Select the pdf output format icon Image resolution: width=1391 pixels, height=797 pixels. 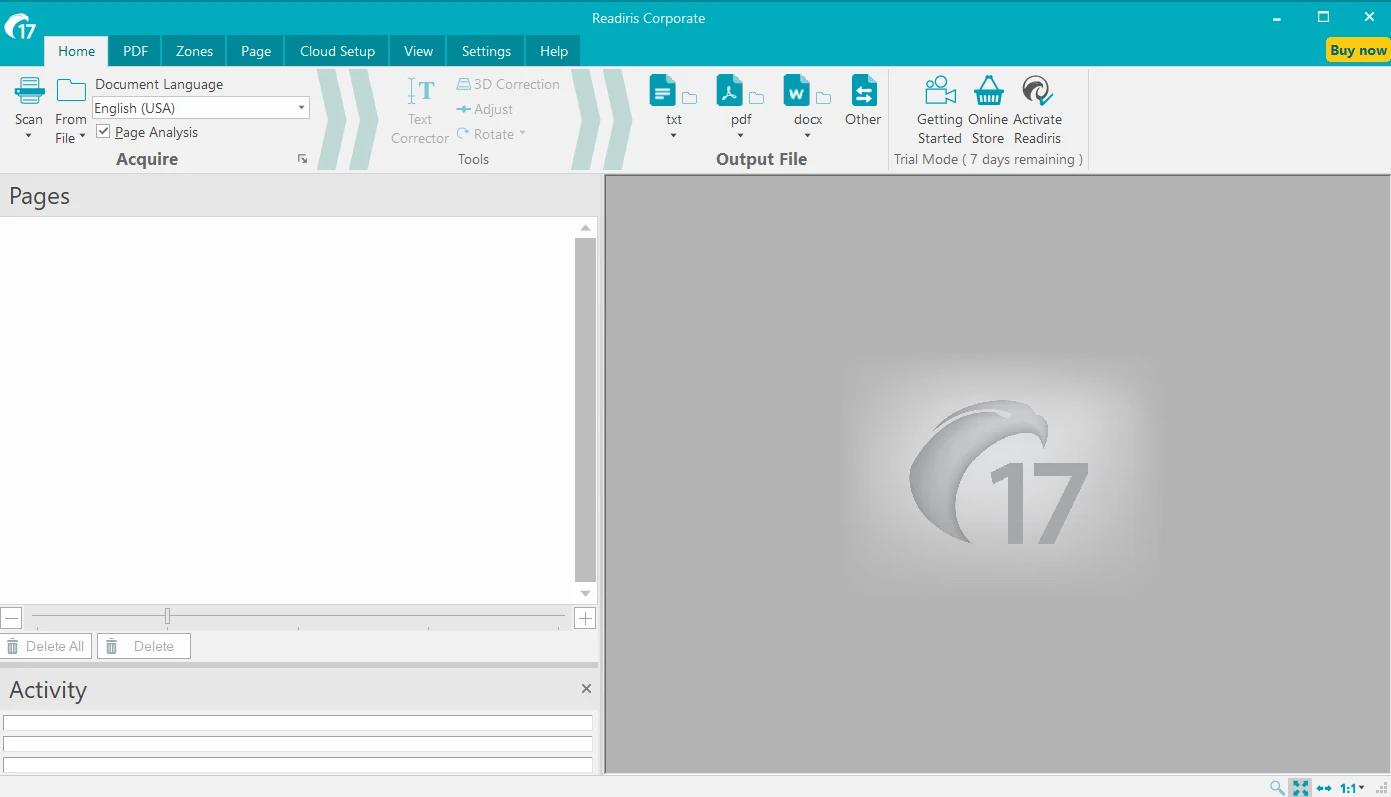(730, 92)
